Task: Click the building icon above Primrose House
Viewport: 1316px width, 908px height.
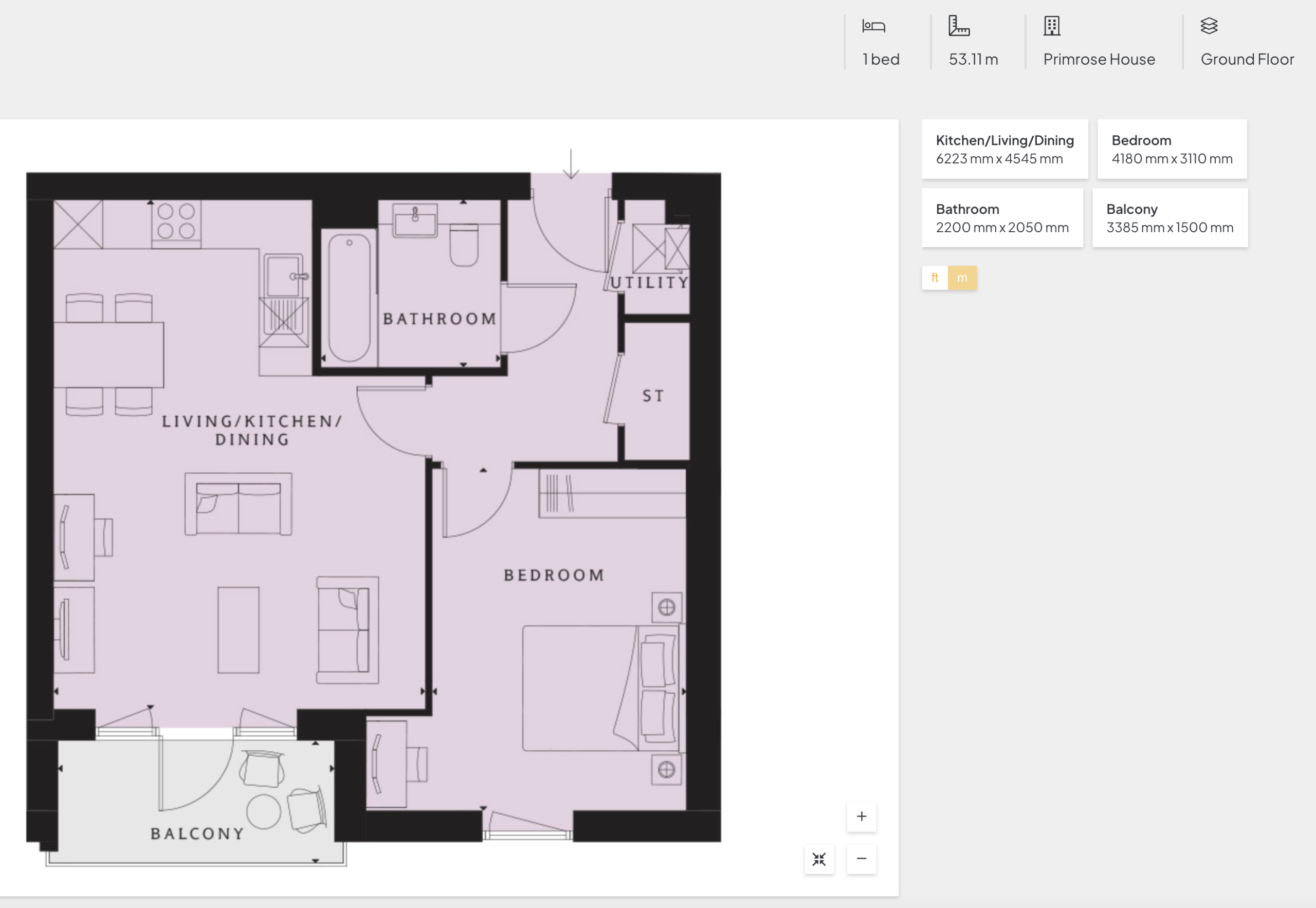Action: (x=1051, y=26)
